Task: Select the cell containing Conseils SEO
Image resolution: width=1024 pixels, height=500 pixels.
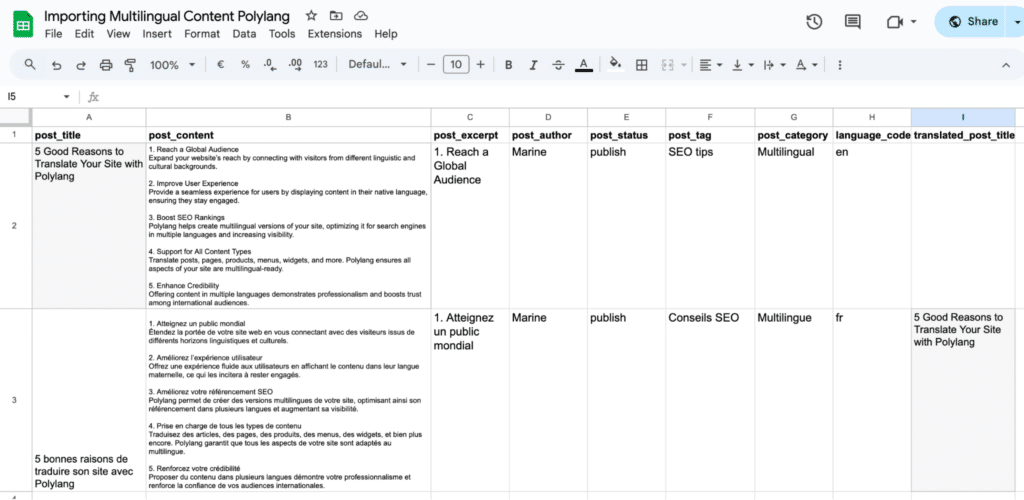Action: [711, 400]
